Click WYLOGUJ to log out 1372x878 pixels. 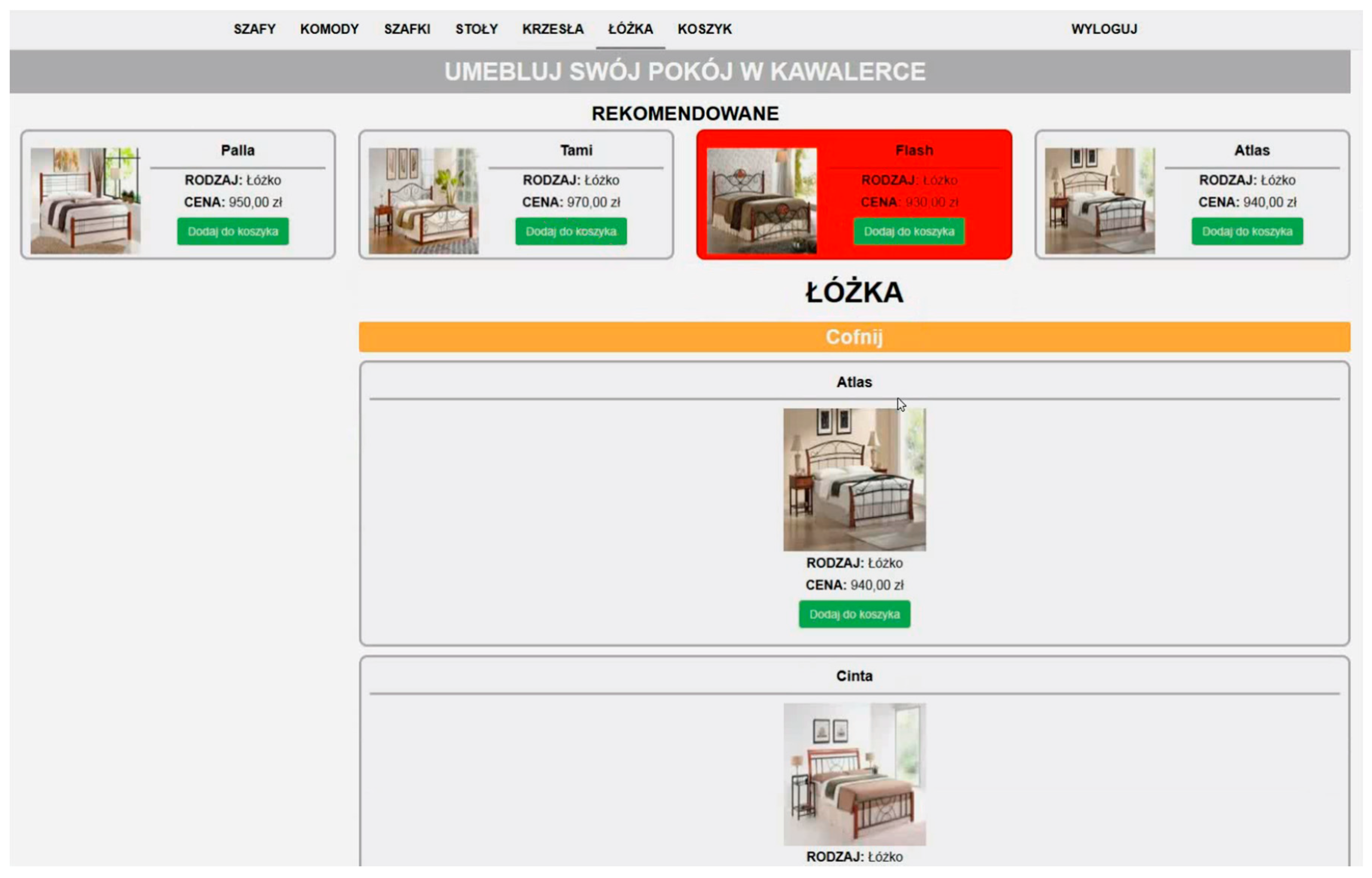[1104, 29]
